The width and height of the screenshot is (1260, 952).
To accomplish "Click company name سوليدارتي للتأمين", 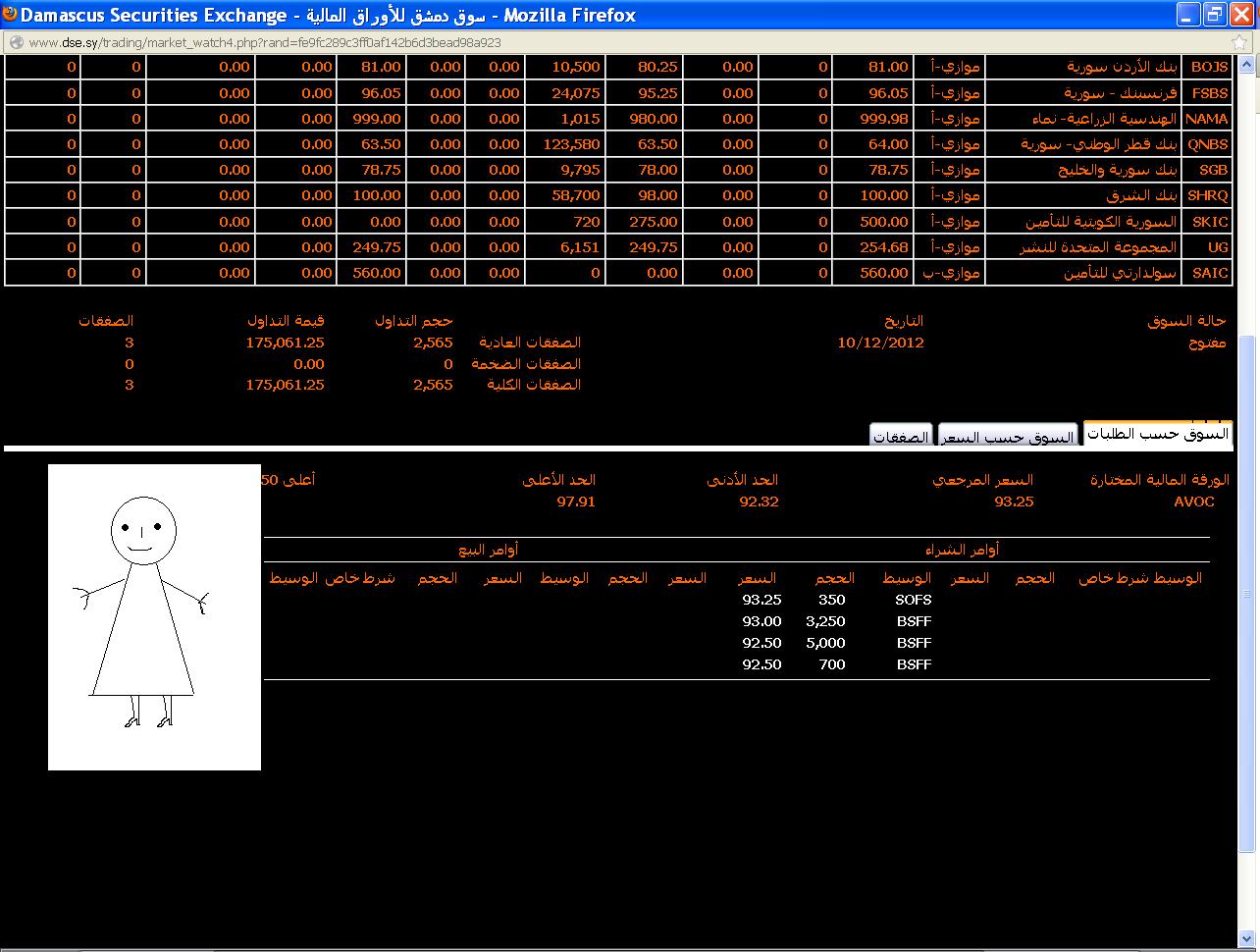I will [1120, 273].
